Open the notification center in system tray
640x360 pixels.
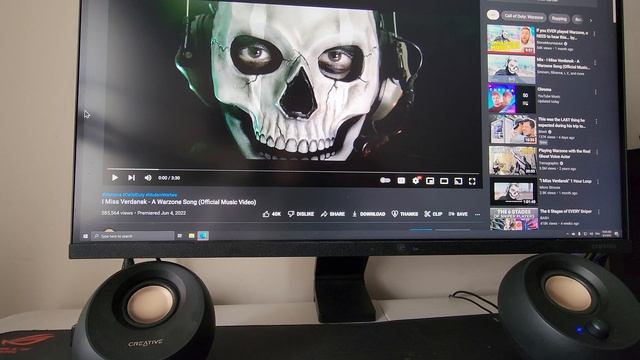616,234
